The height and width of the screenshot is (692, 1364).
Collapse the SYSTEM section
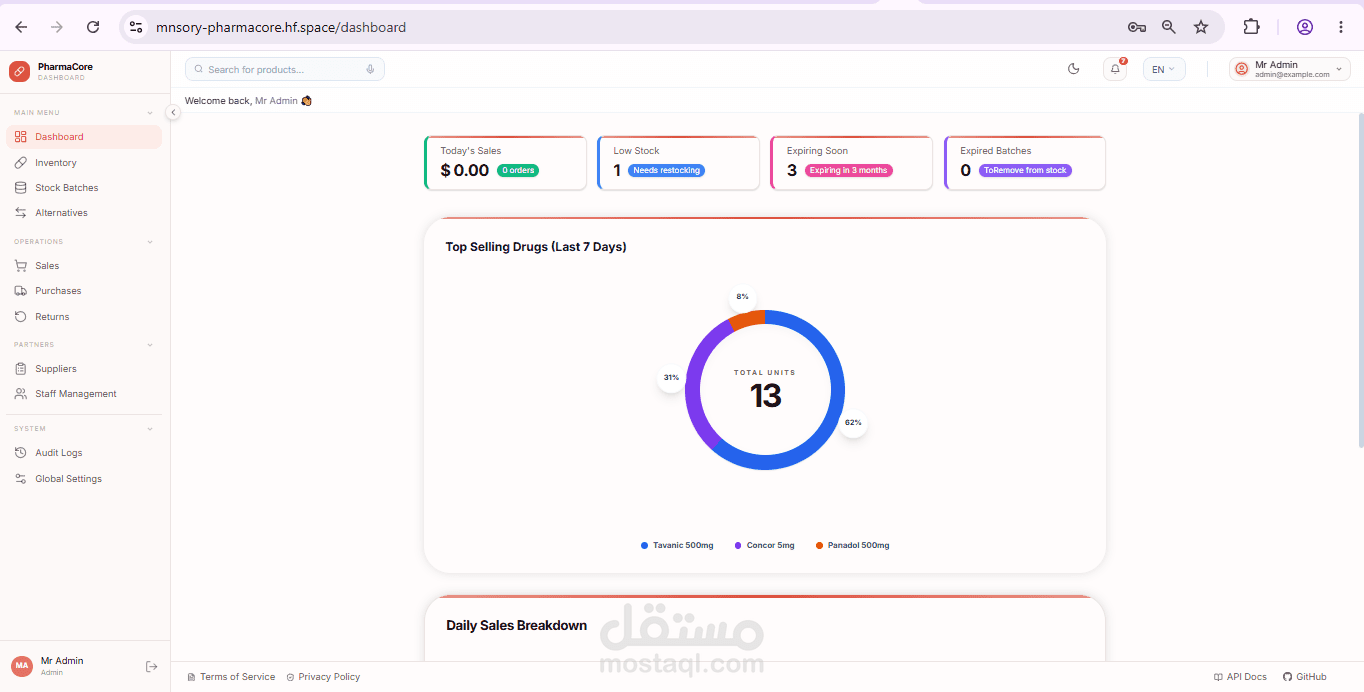click(150, 429)
